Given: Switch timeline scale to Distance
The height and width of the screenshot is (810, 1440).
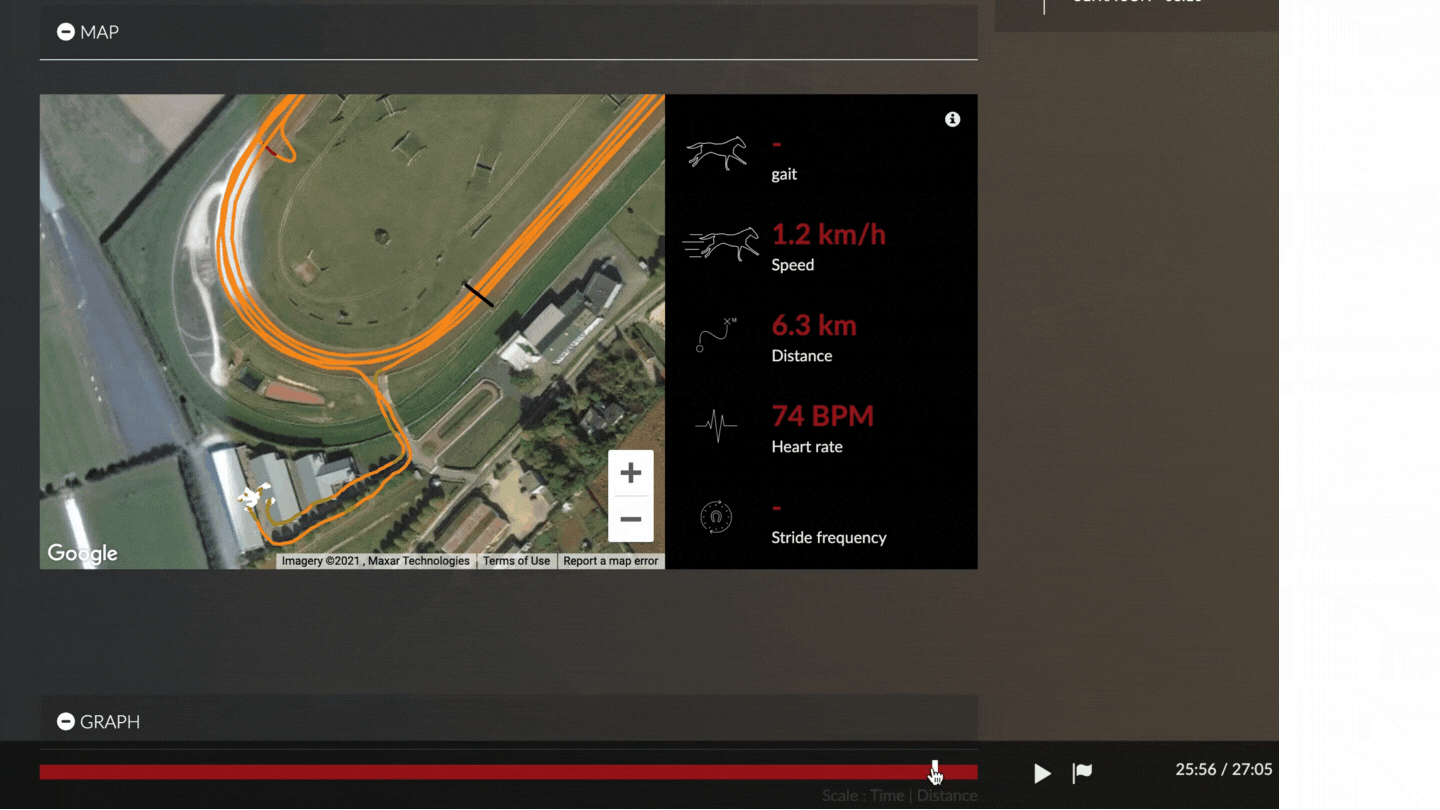Looking at the screenshot, I should point(947,796).
